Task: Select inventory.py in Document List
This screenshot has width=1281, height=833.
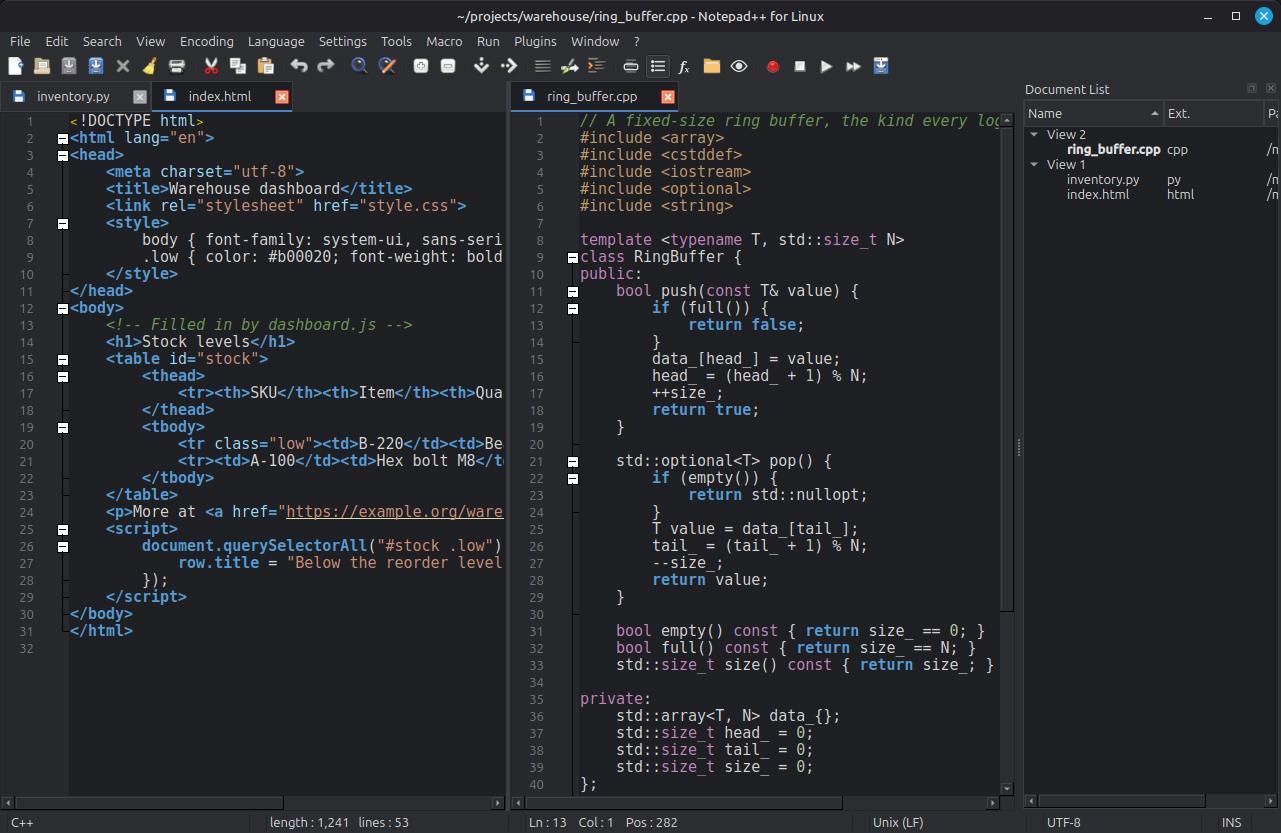Action: tap(1103, 180)
